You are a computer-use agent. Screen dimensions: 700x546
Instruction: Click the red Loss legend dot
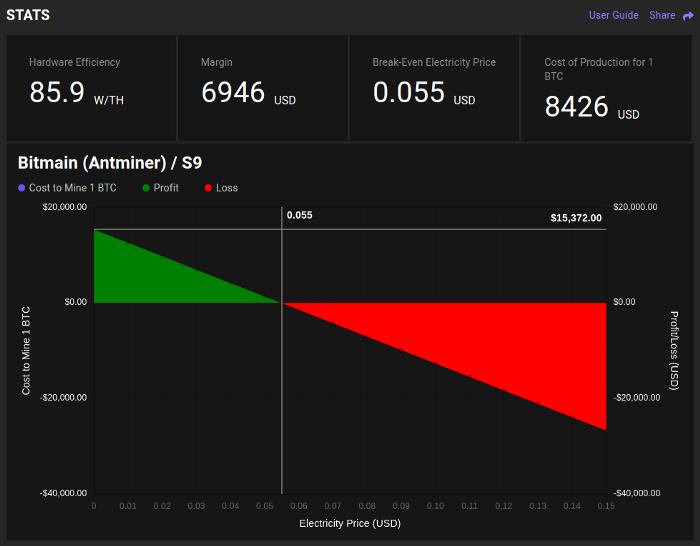[208, 188]
